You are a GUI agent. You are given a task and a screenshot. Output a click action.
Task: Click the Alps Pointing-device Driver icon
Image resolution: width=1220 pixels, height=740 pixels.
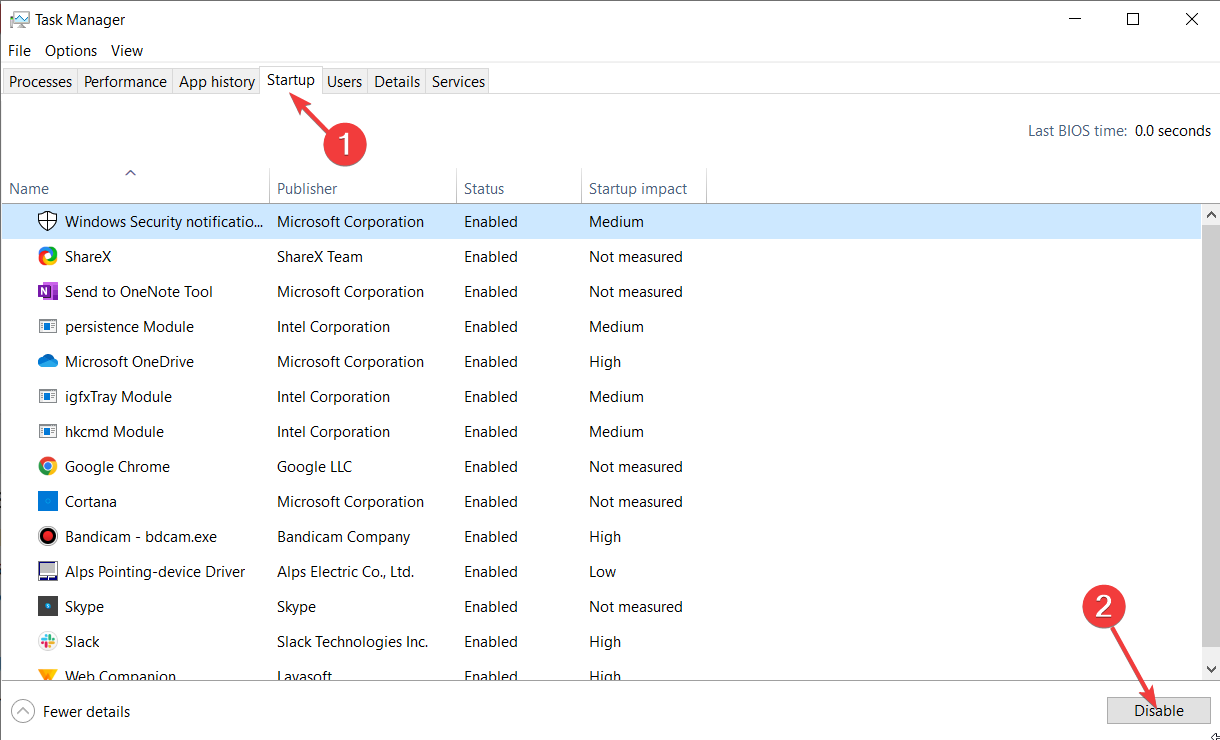point(47,571)
